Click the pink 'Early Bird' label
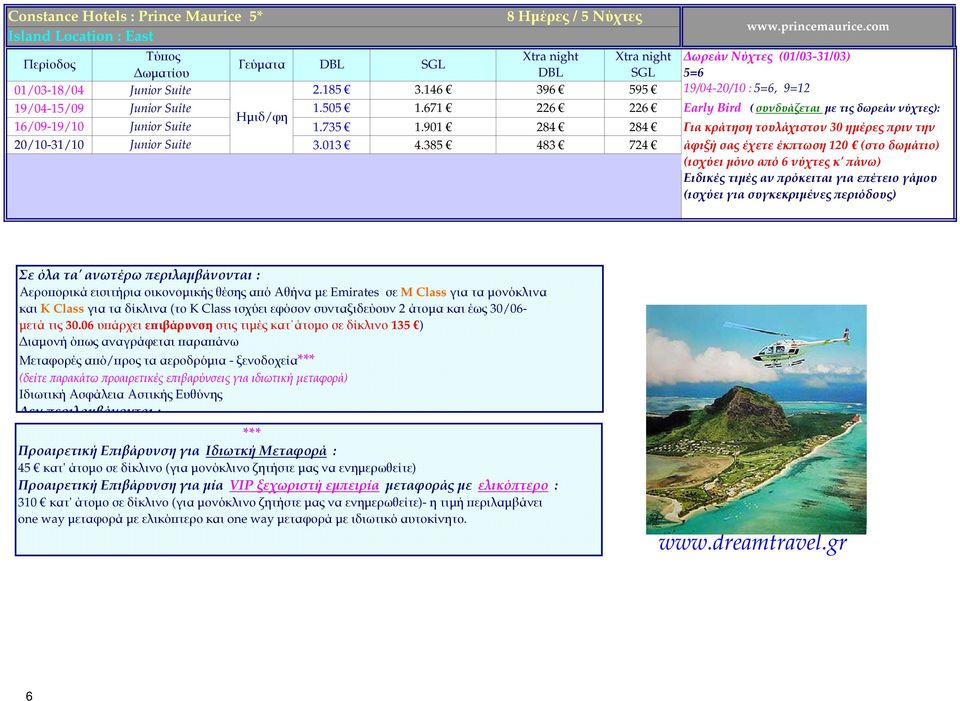960x701 pixels. [x=712, y=108]
